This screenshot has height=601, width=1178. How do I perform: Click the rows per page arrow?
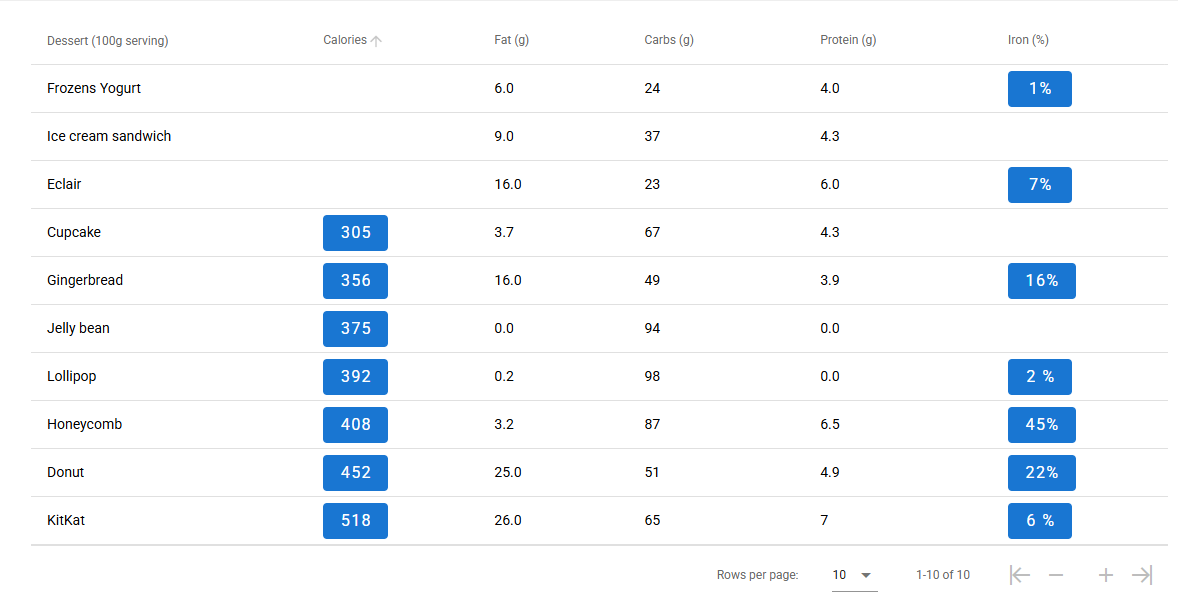(x=865, y=575)
